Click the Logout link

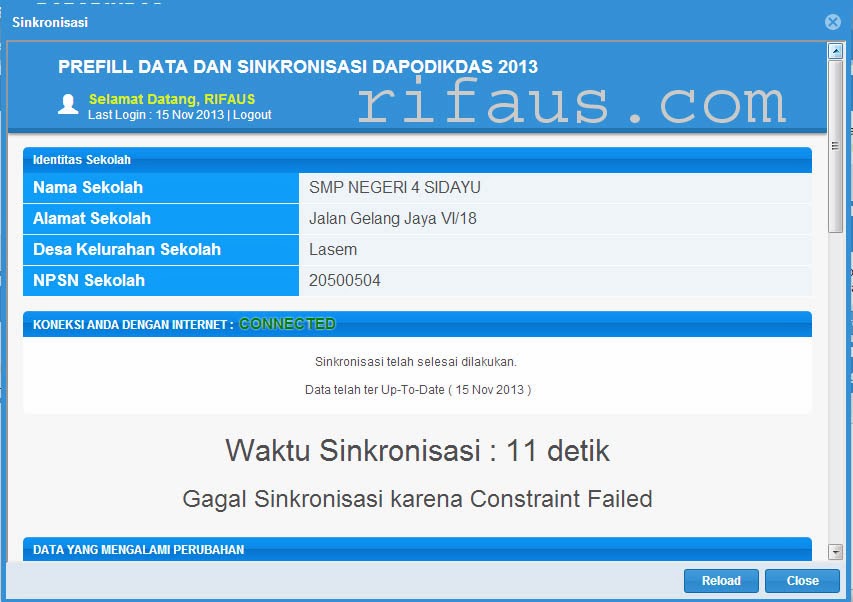point(252,115)
